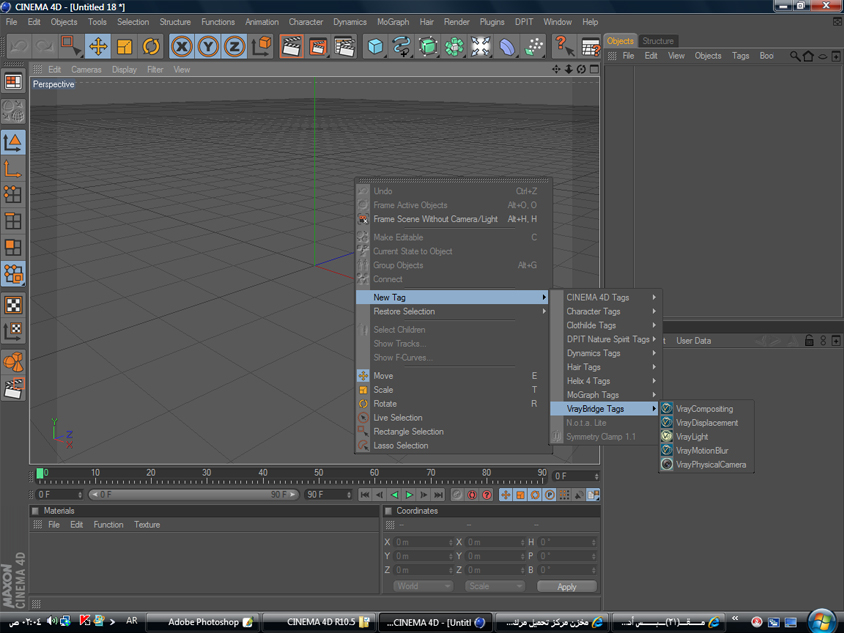Toggle the Z axis lock
Screen dimensions: 844x633
coord(235,46)
